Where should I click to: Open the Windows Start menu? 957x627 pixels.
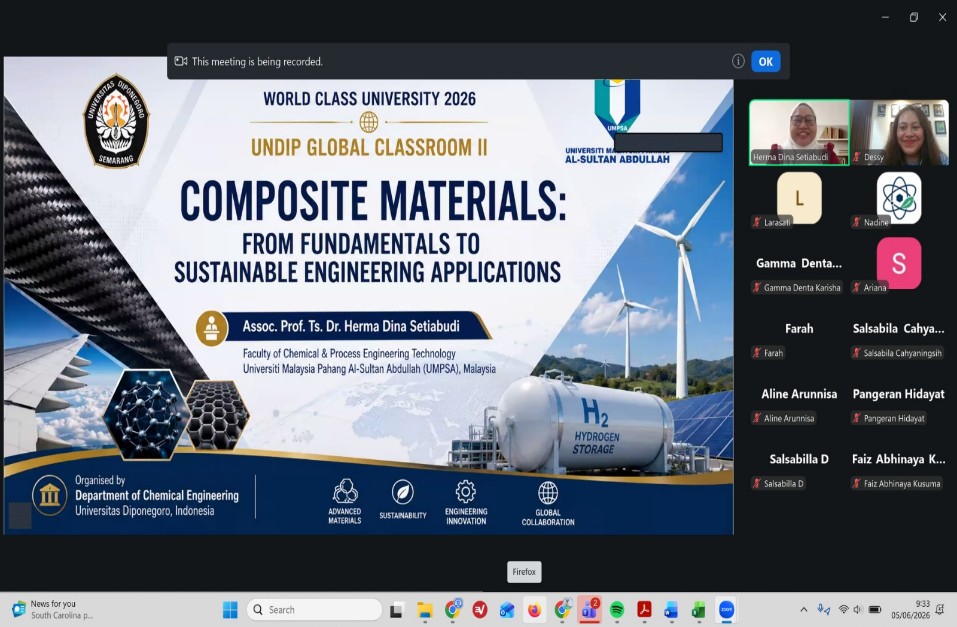[230, 610]
